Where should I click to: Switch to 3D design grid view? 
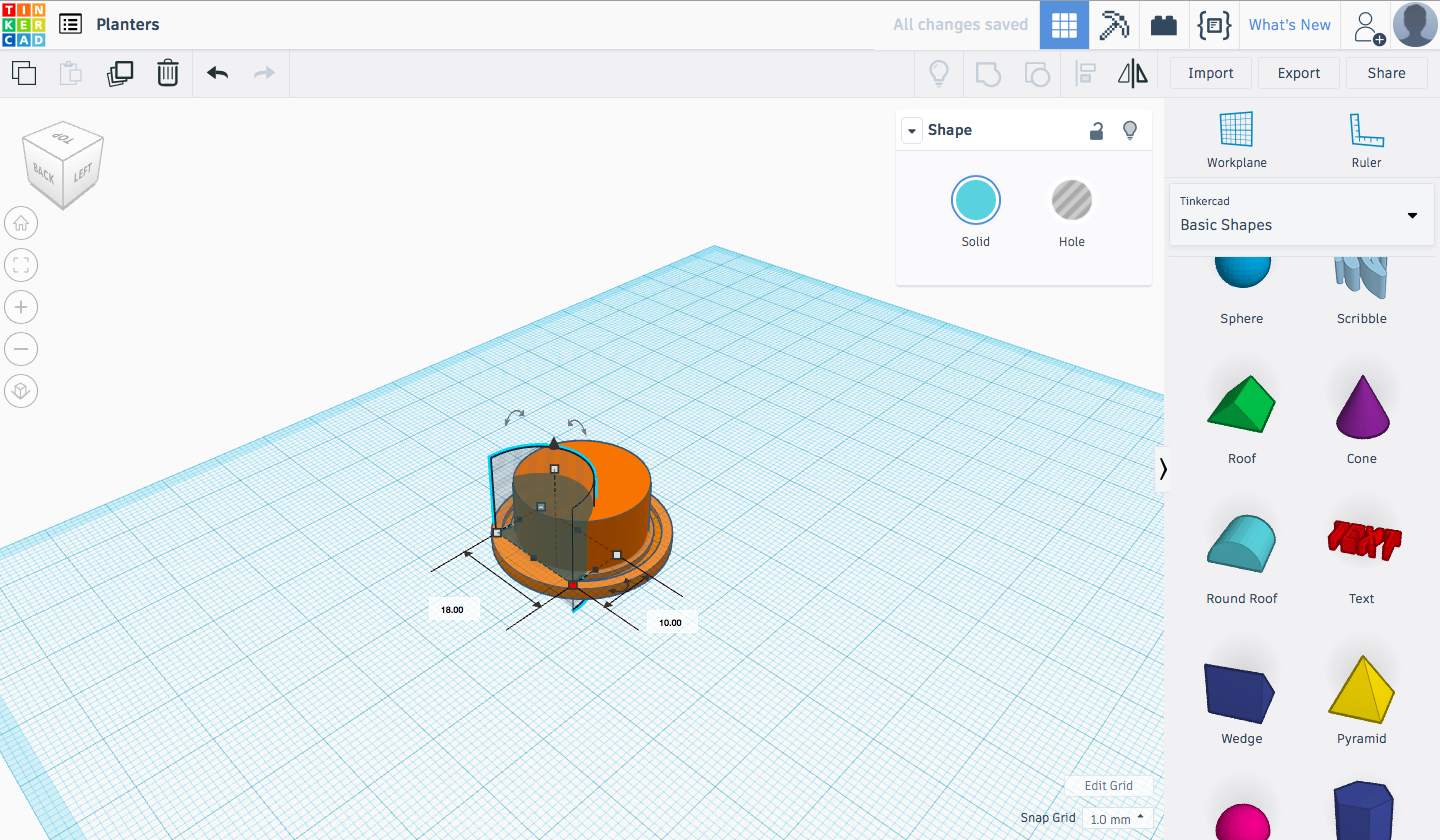(x=1064, y=25)
